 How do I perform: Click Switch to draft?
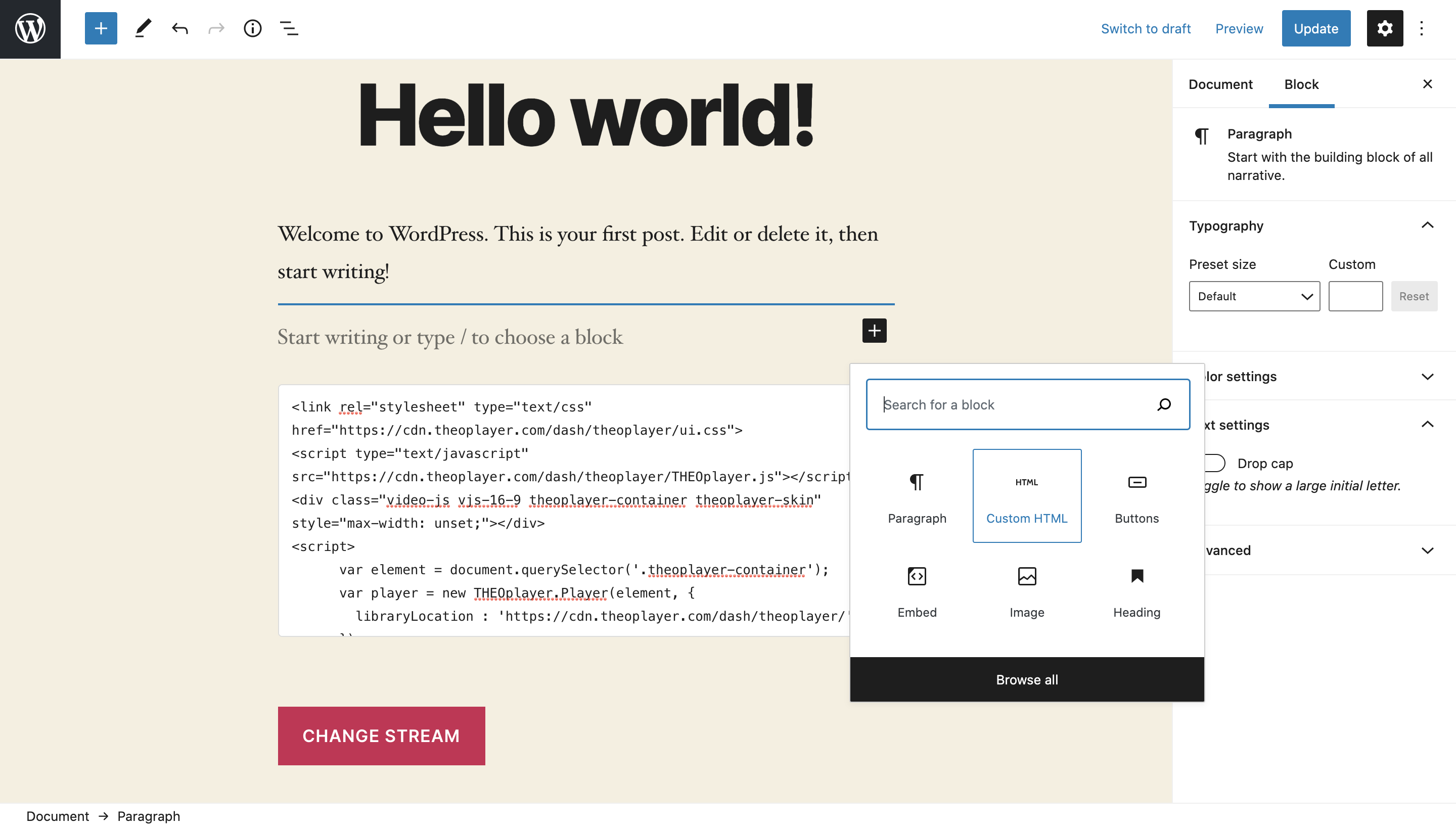click(x=1146, y=28)
